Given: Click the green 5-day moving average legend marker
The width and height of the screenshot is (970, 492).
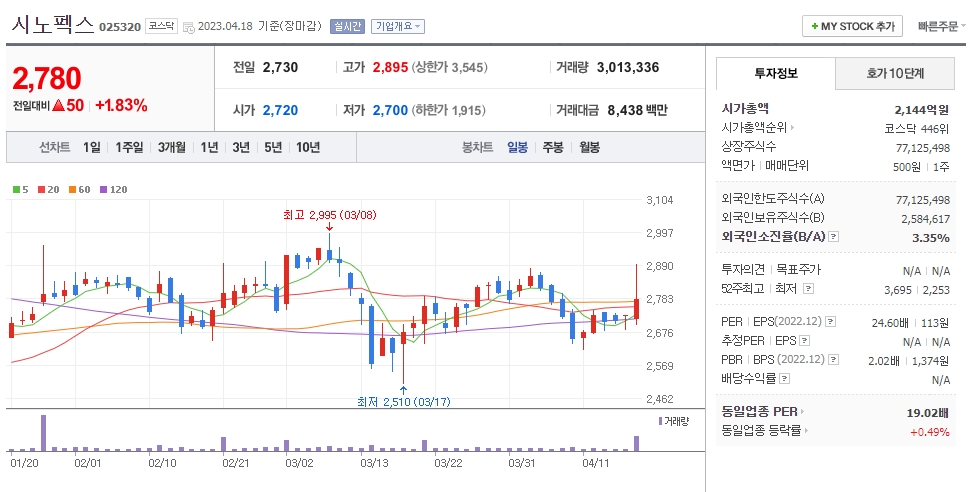Looking at the screenshot, I should coord(16,190).
